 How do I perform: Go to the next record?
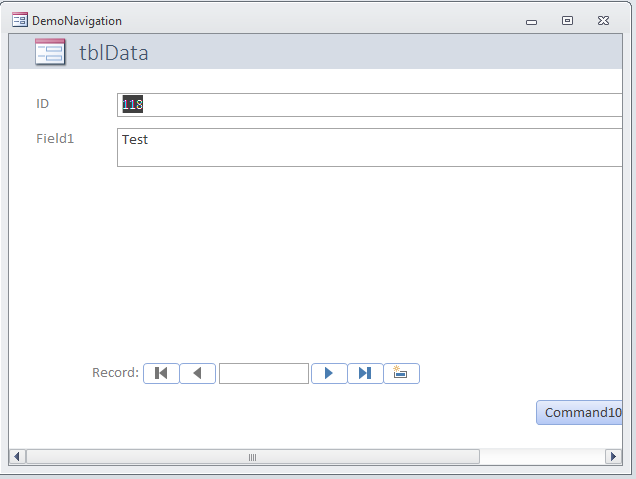[329, 373]
